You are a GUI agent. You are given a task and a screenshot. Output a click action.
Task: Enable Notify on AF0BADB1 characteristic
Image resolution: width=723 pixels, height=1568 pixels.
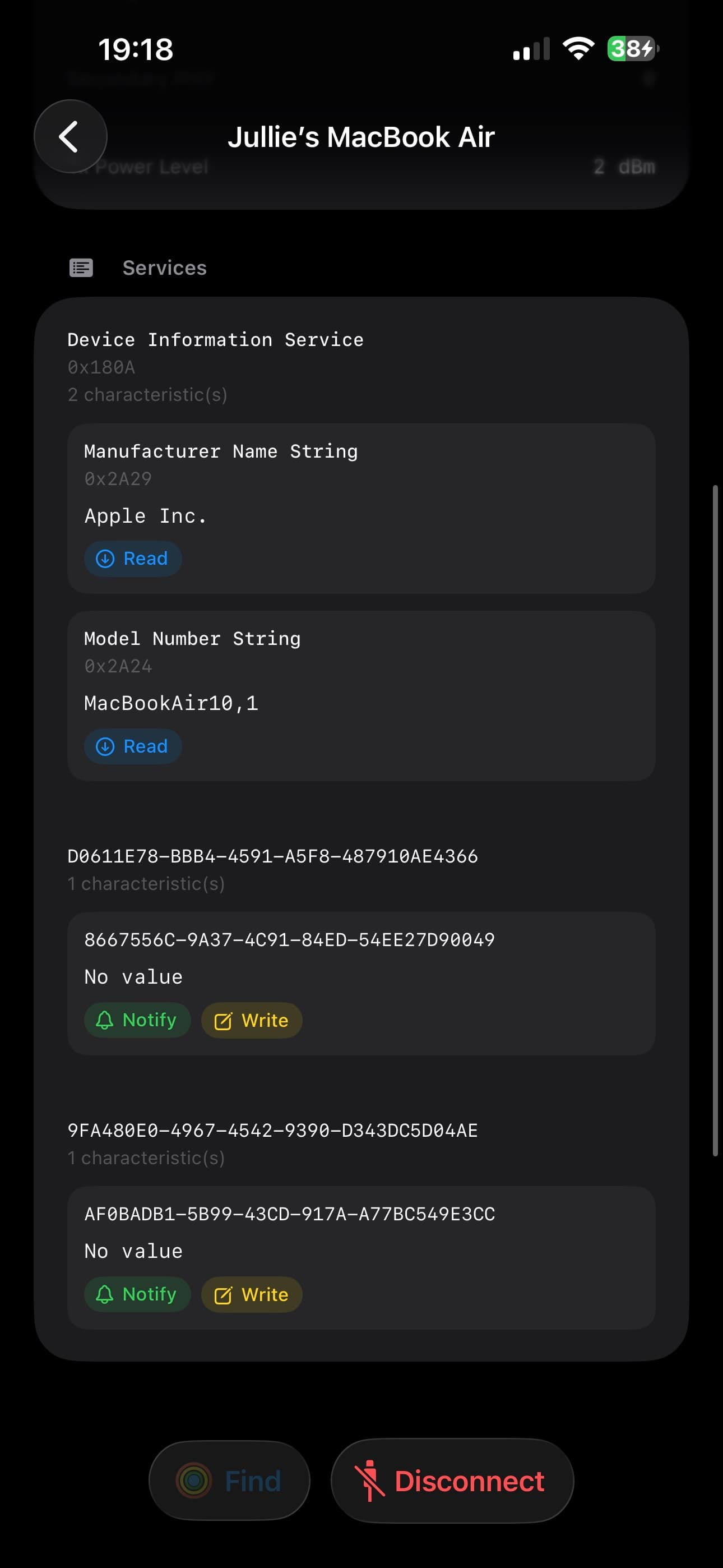(x=137, y=1294)
